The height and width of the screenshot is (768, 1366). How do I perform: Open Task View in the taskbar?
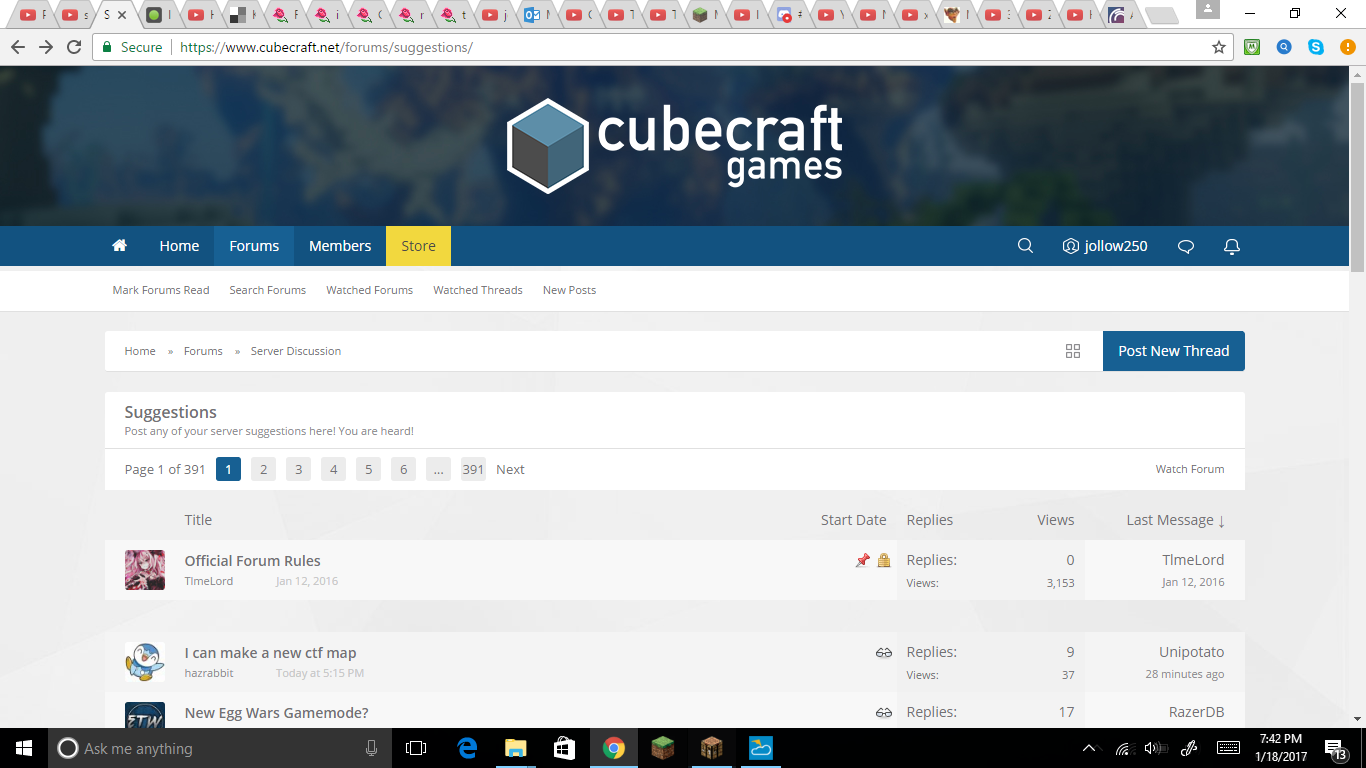pyautogui.click(x=416, y=748)
